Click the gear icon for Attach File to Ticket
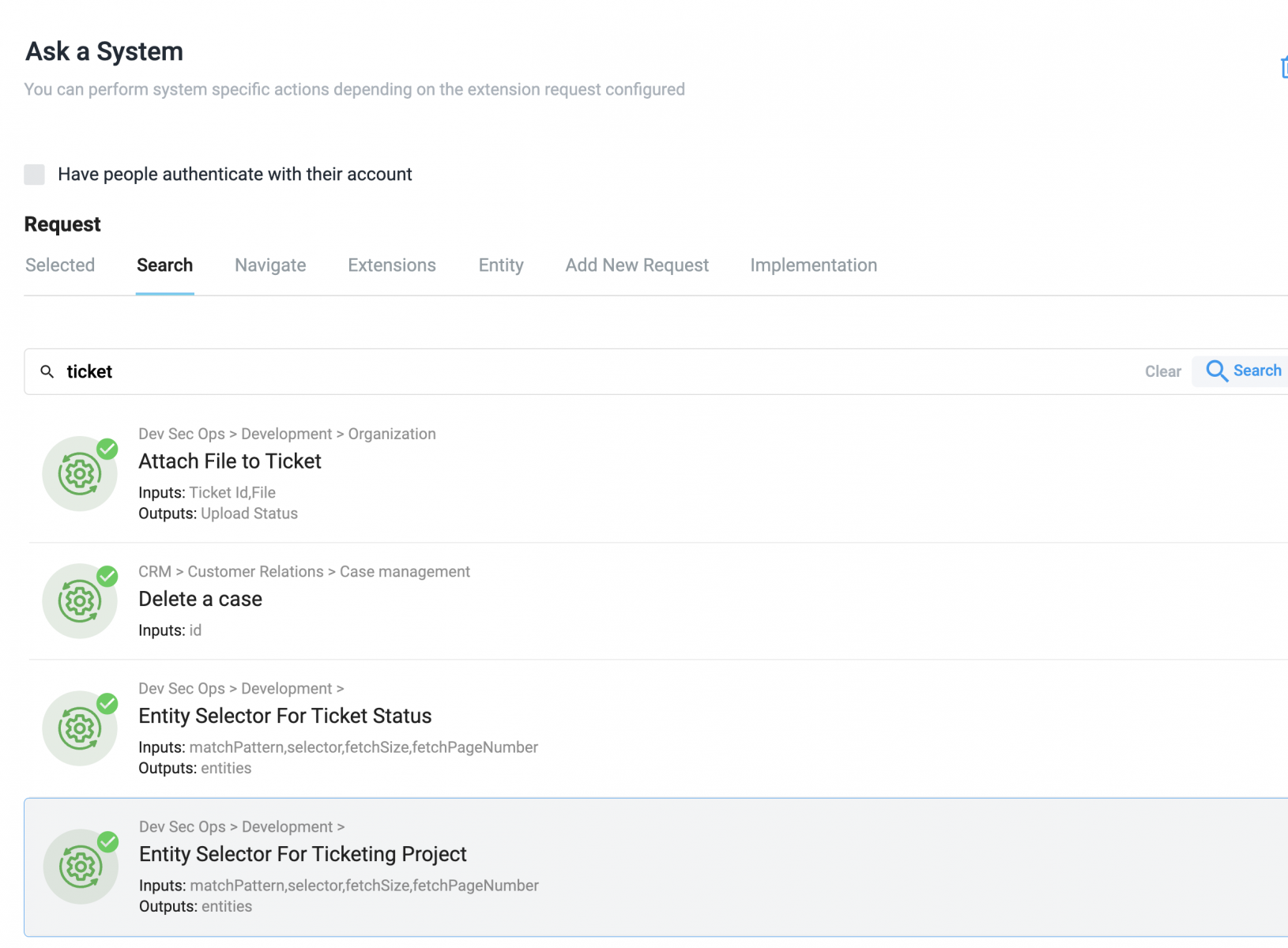Screen dimensions: 1288x948 (x=80, y=474)
